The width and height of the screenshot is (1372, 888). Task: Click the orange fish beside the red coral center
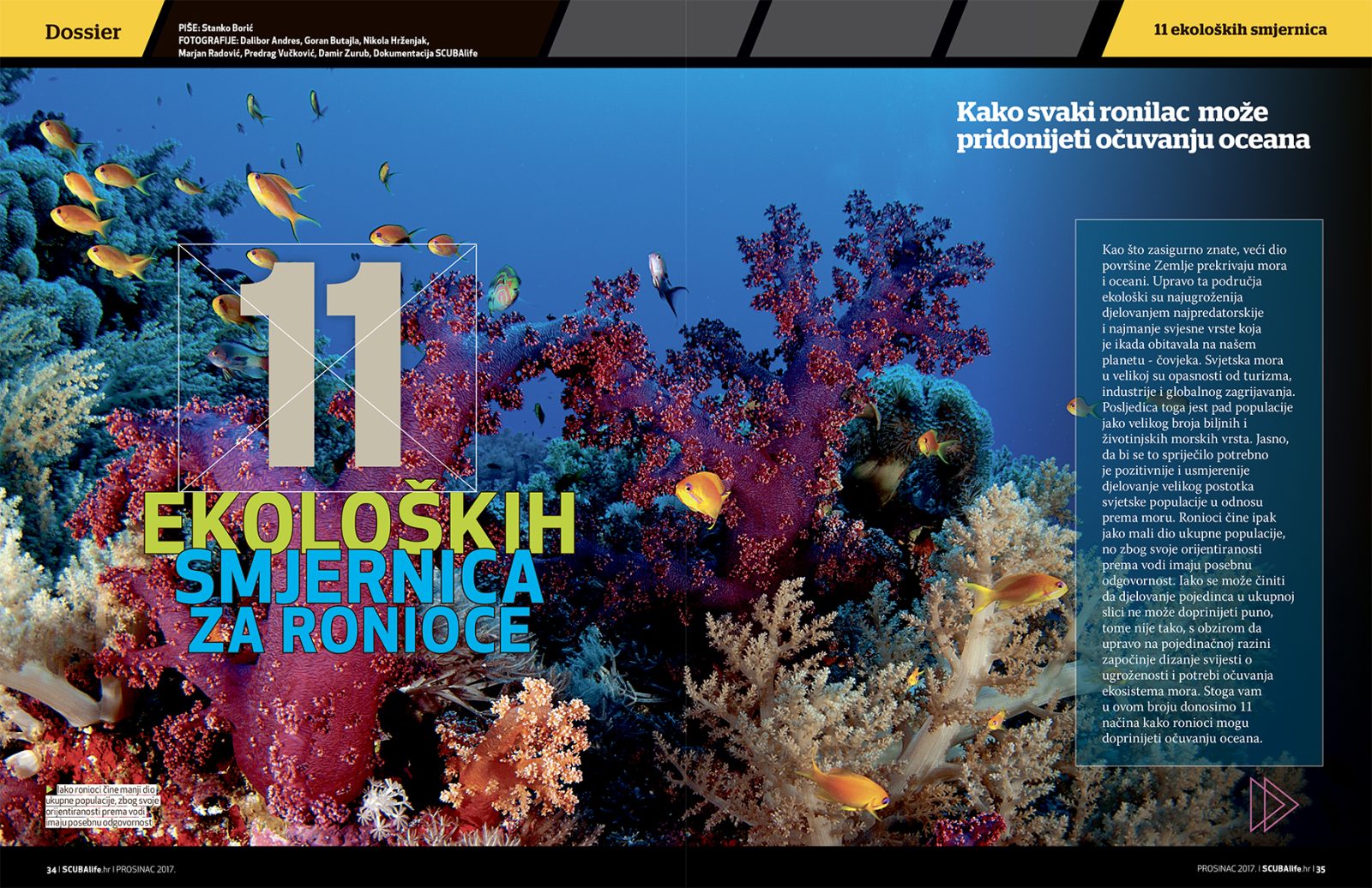click(701, 495)
